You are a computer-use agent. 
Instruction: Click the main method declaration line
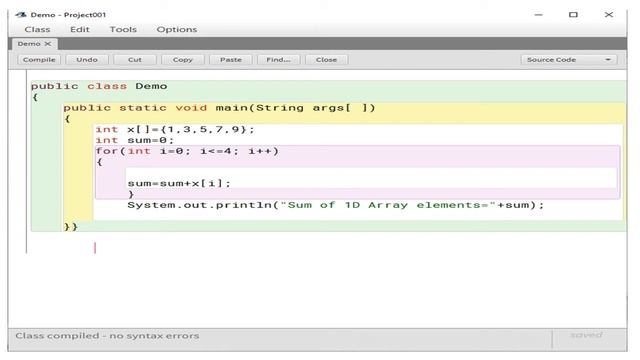tap(219, 108)
